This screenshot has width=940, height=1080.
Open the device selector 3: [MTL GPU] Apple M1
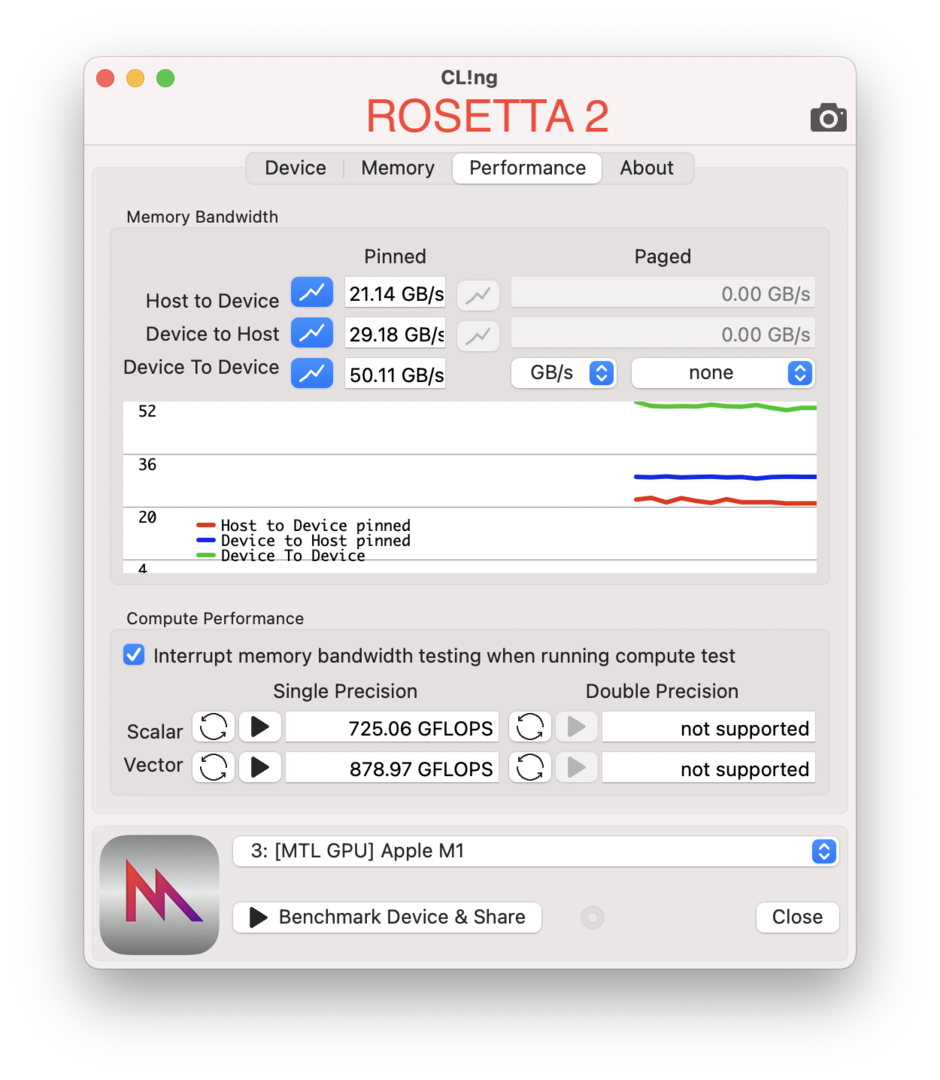(536, 851)
